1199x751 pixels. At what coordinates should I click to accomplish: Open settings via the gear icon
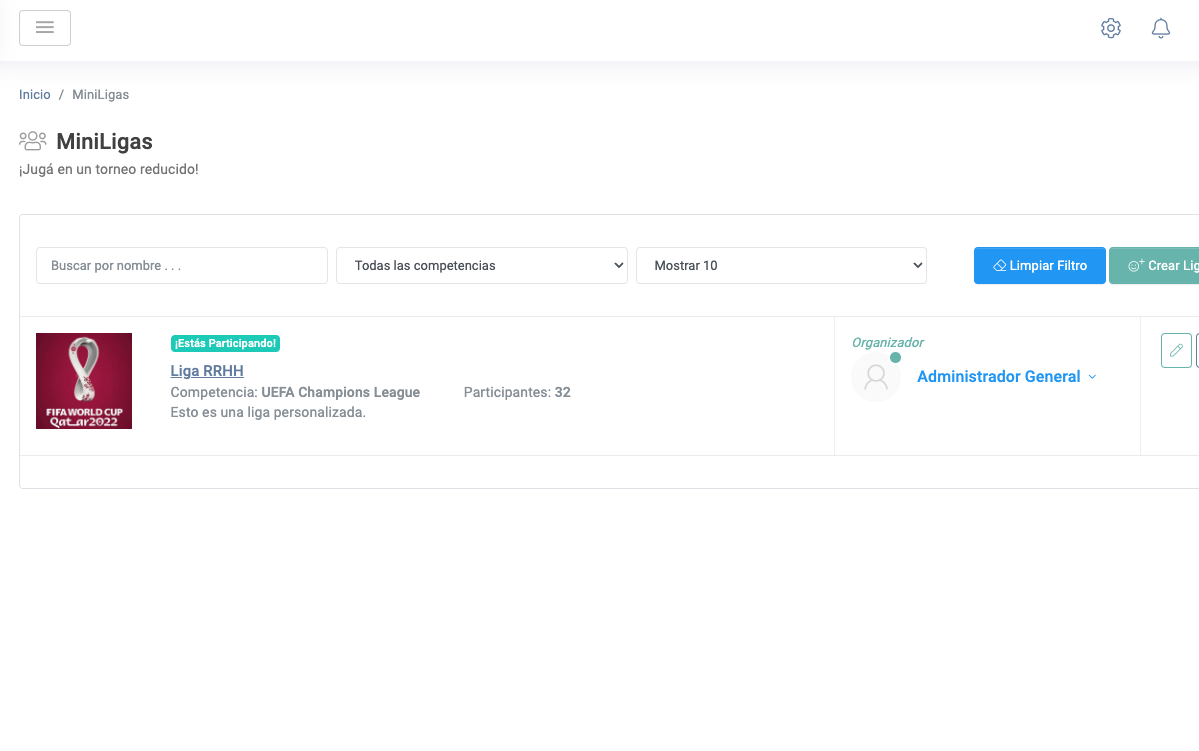click(1110, 28)
